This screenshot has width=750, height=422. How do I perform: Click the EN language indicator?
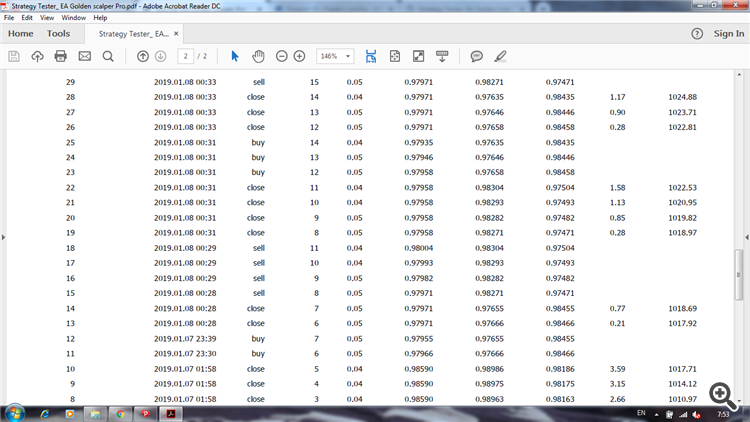(641, 413)
